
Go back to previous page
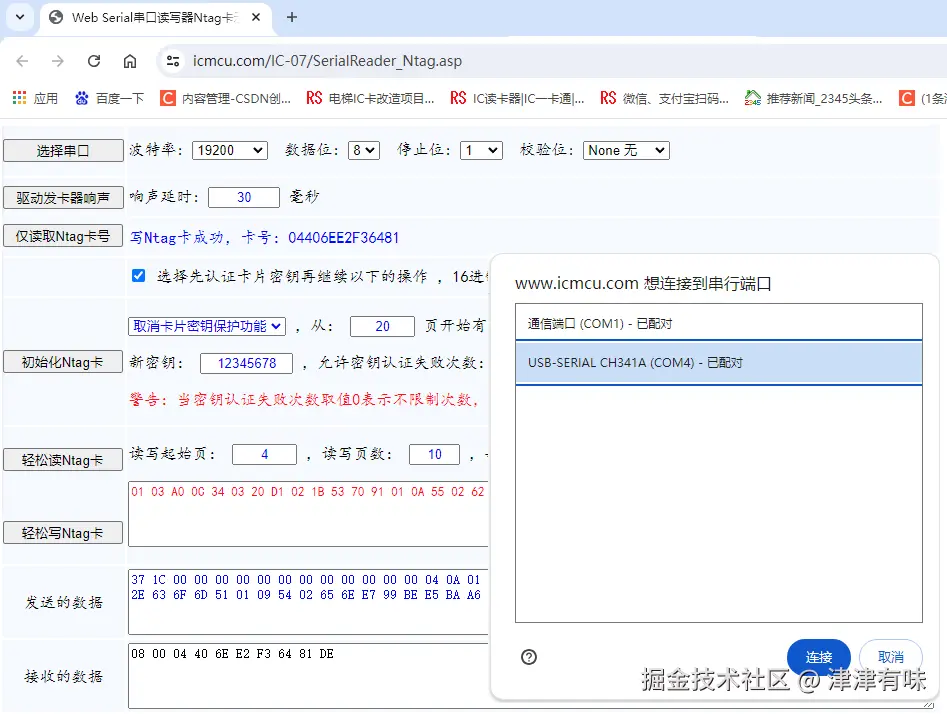coord(22,61)
